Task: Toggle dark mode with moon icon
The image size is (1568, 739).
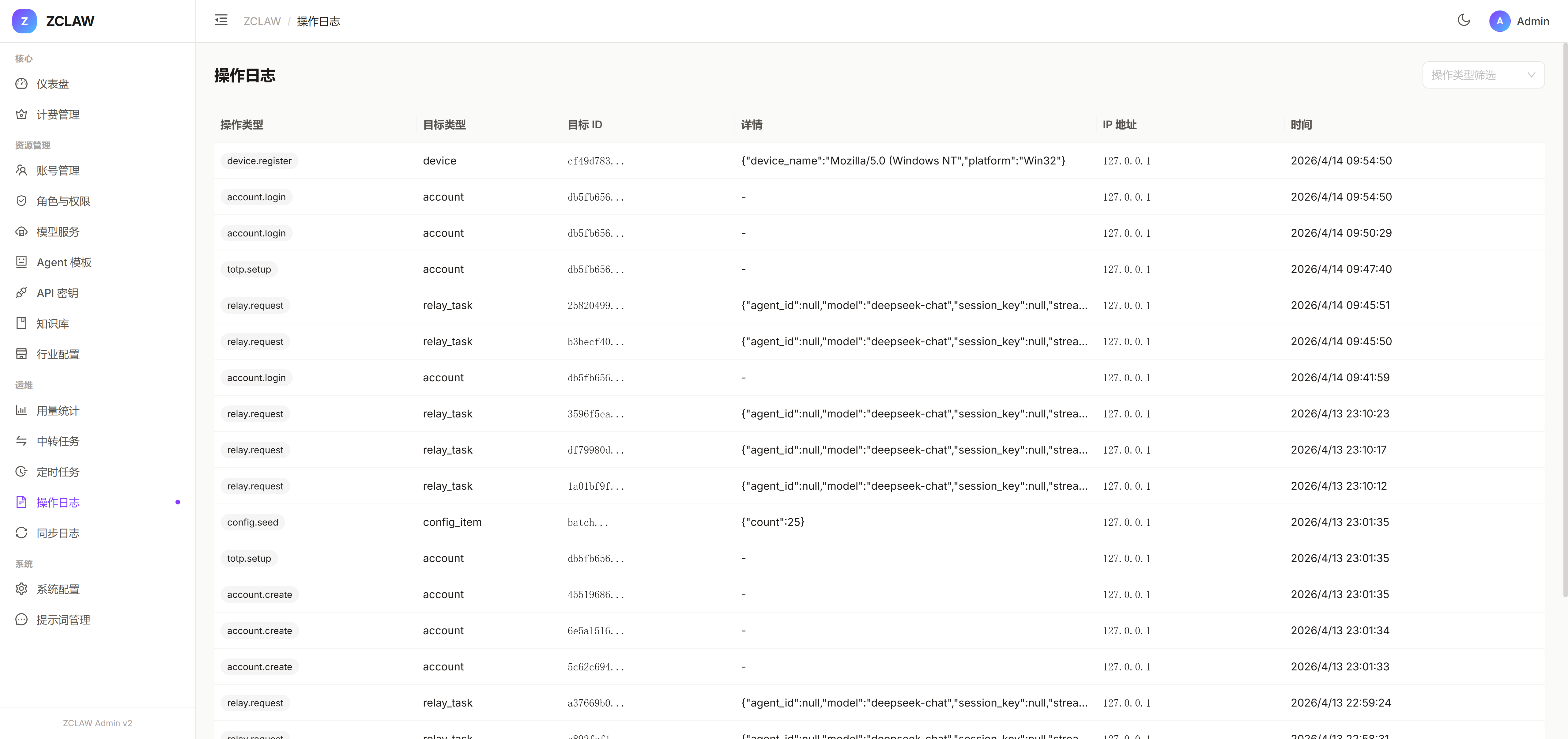Action: point(1463,21)
